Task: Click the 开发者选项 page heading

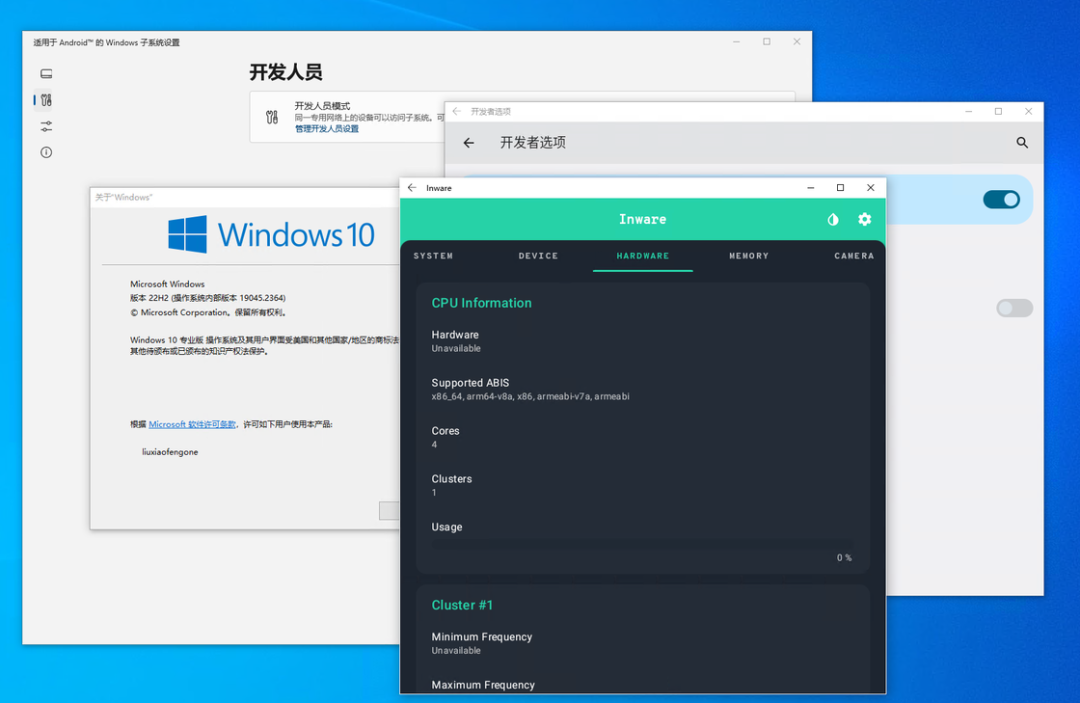Action: [532, 143]
